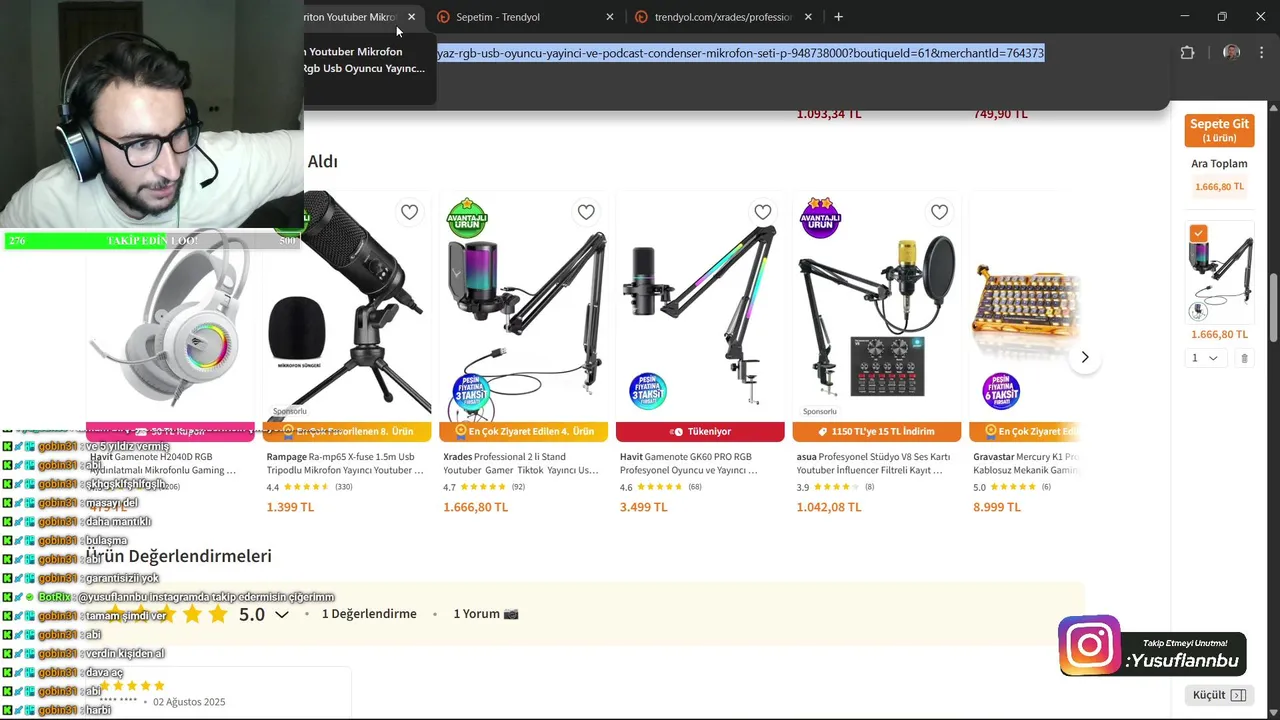Click the Instagram logo overlay
The width and height of the screenshot is (1280, 720).
click(1090, 646)
